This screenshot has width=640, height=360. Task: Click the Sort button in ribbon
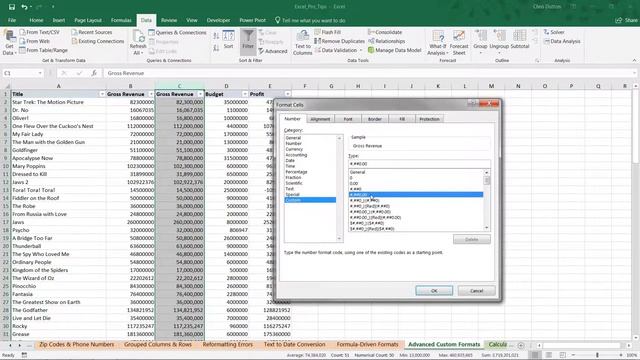(229, 40)
